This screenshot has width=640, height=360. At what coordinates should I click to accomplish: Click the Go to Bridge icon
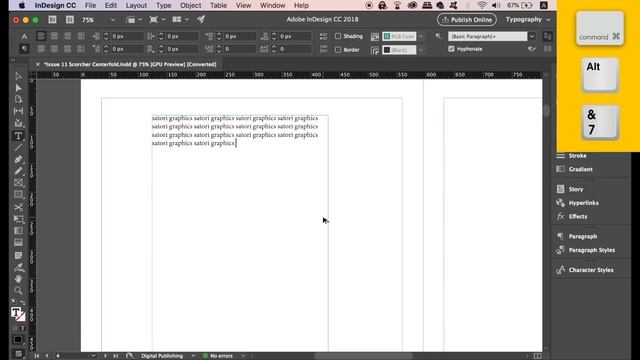[x=52, y=20]
